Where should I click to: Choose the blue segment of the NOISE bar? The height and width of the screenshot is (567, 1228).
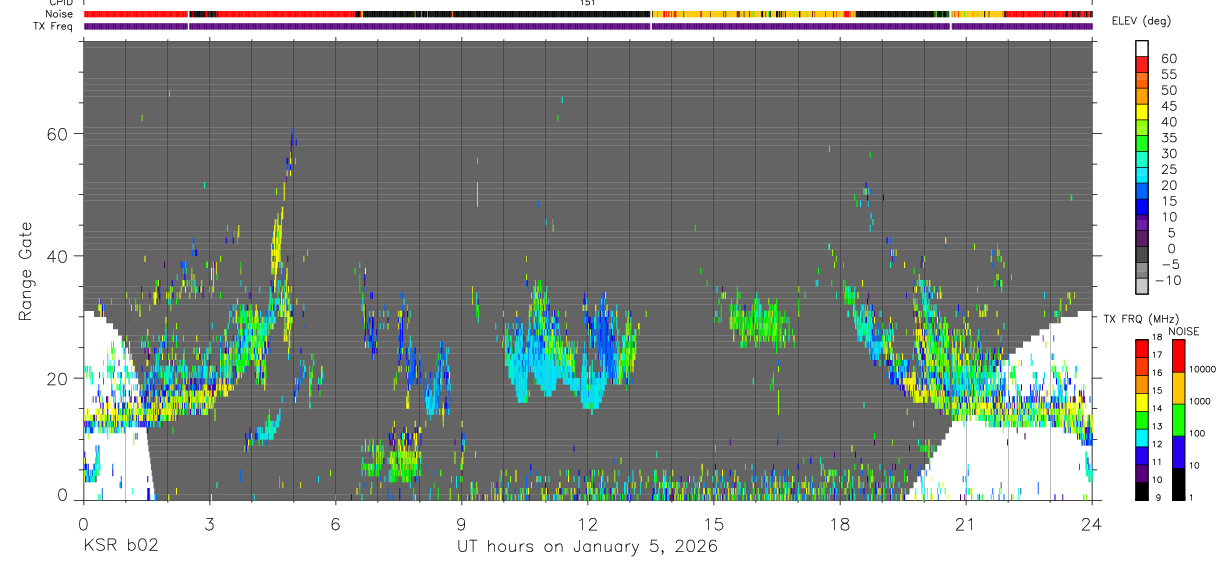[x=1178, y=452]
